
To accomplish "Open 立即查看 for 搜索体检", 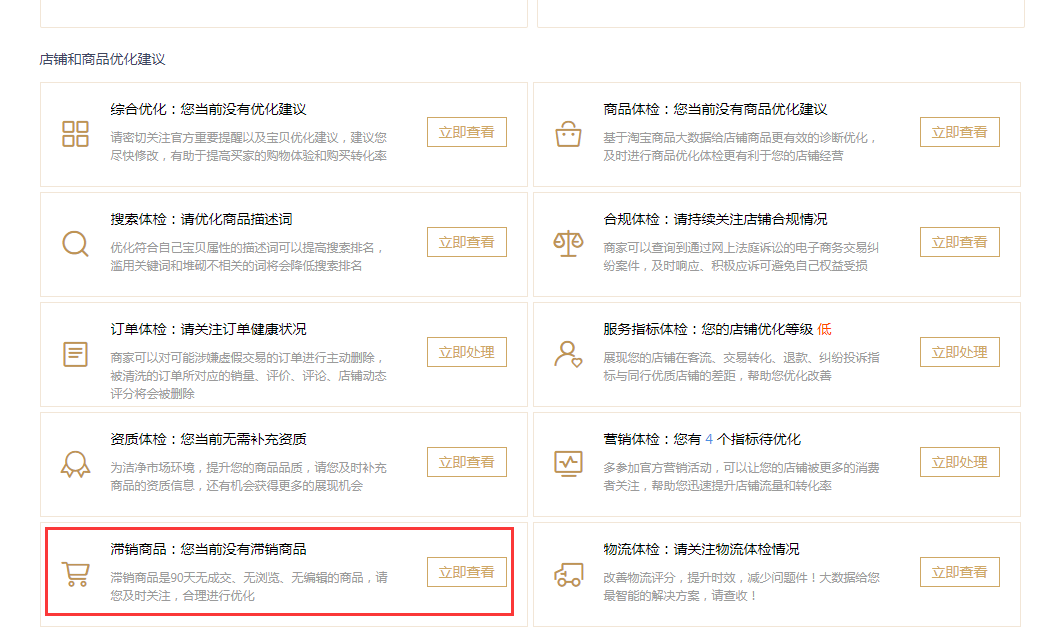I will pos(467,242).
